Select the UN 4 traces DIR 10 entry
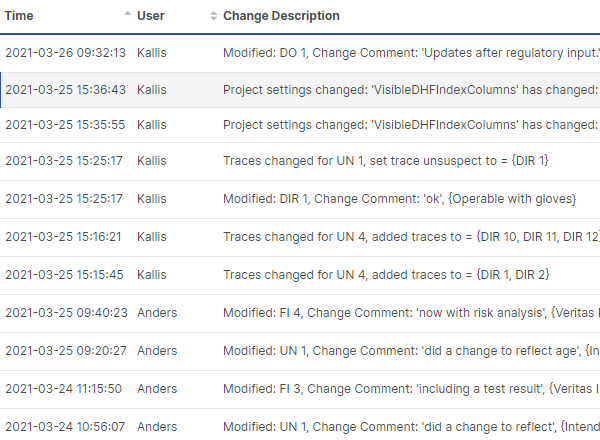 click(x=410, y=237)
